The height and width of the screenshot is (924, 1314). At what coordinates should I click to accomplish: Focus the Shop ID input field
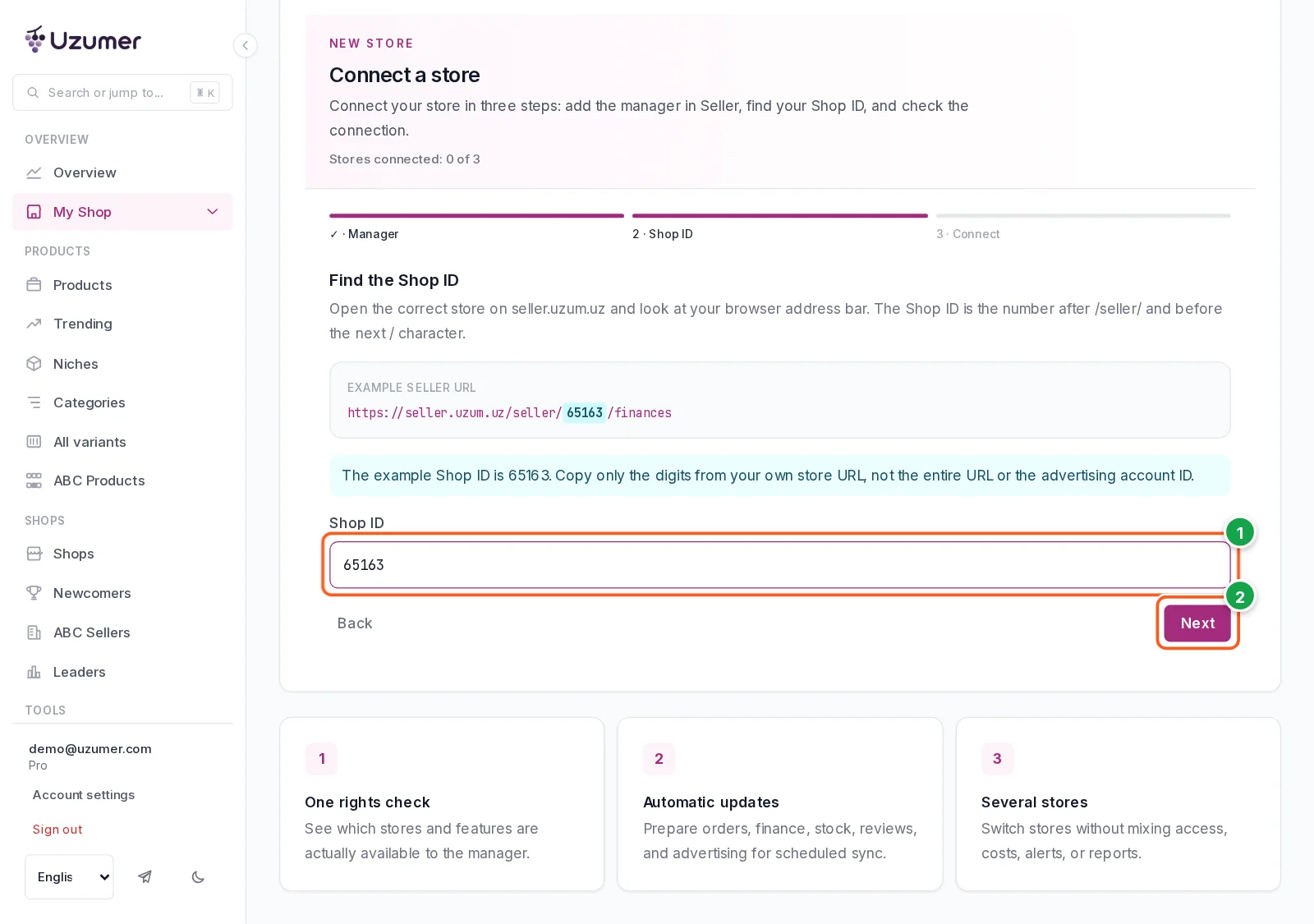780,565
